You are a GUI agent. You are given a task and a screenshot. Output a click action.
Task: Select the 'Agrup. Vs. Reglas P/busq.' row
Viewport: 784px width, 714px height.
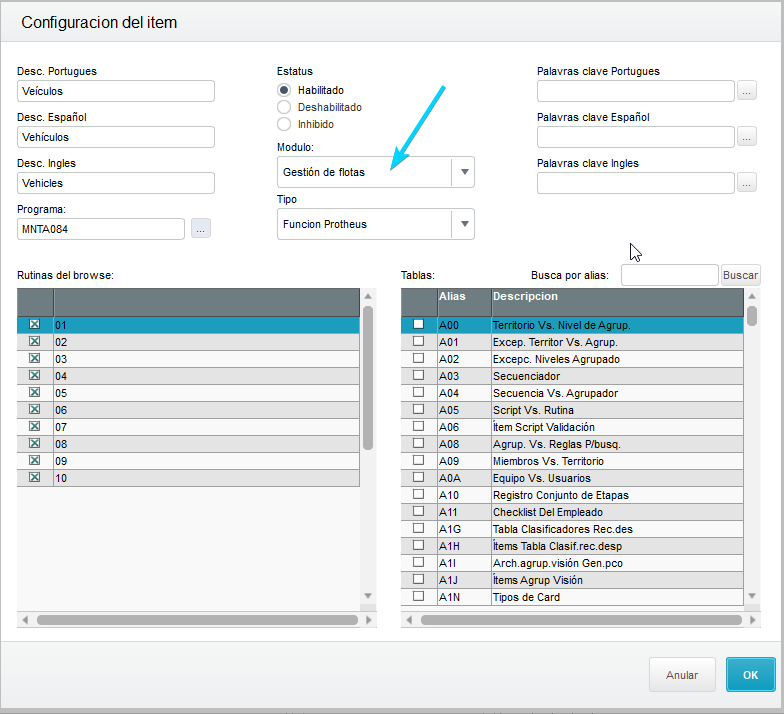coord(572,444)
